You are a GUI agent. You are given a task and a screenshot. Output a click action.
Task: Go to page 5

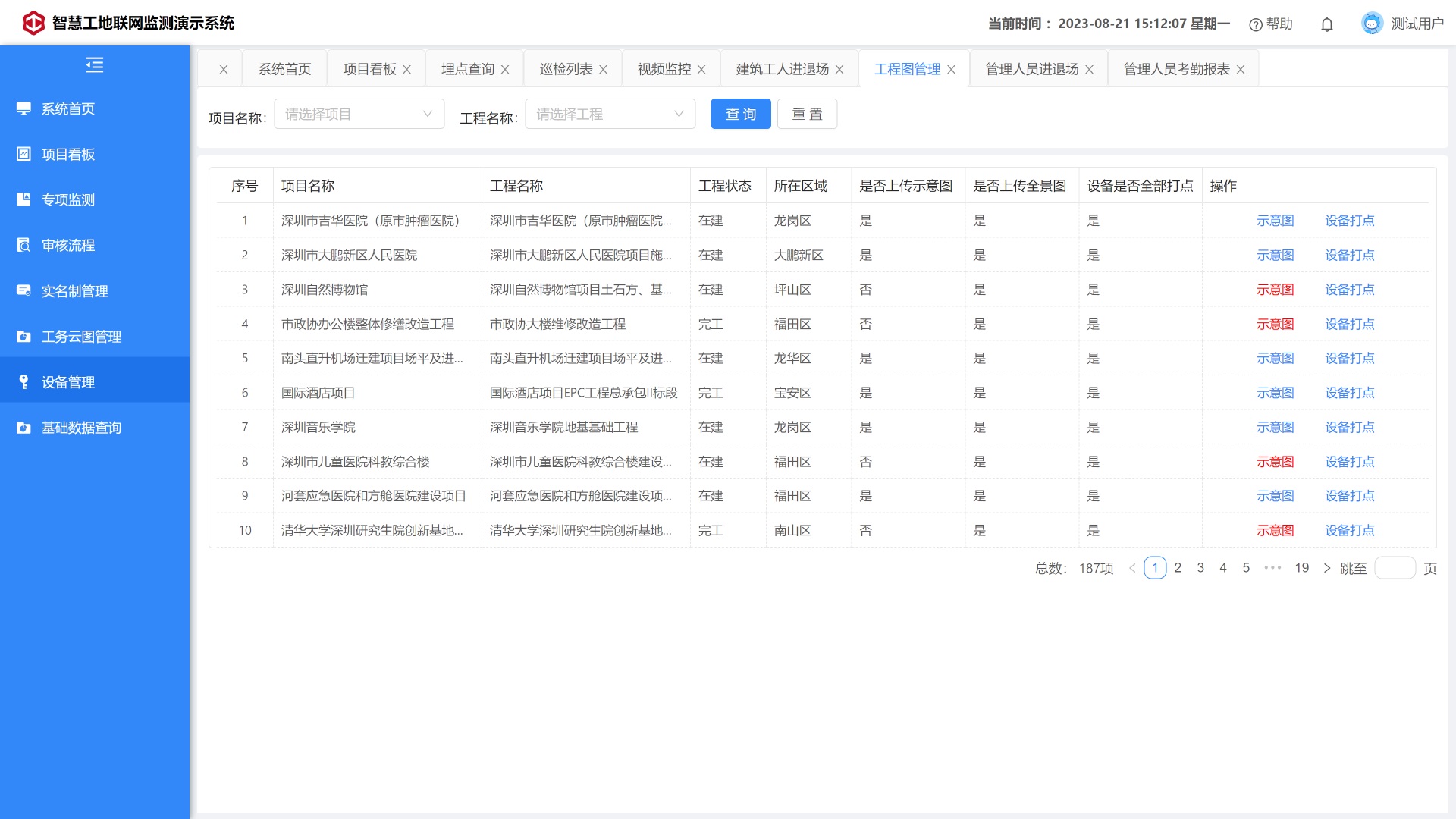point(1246,568)
